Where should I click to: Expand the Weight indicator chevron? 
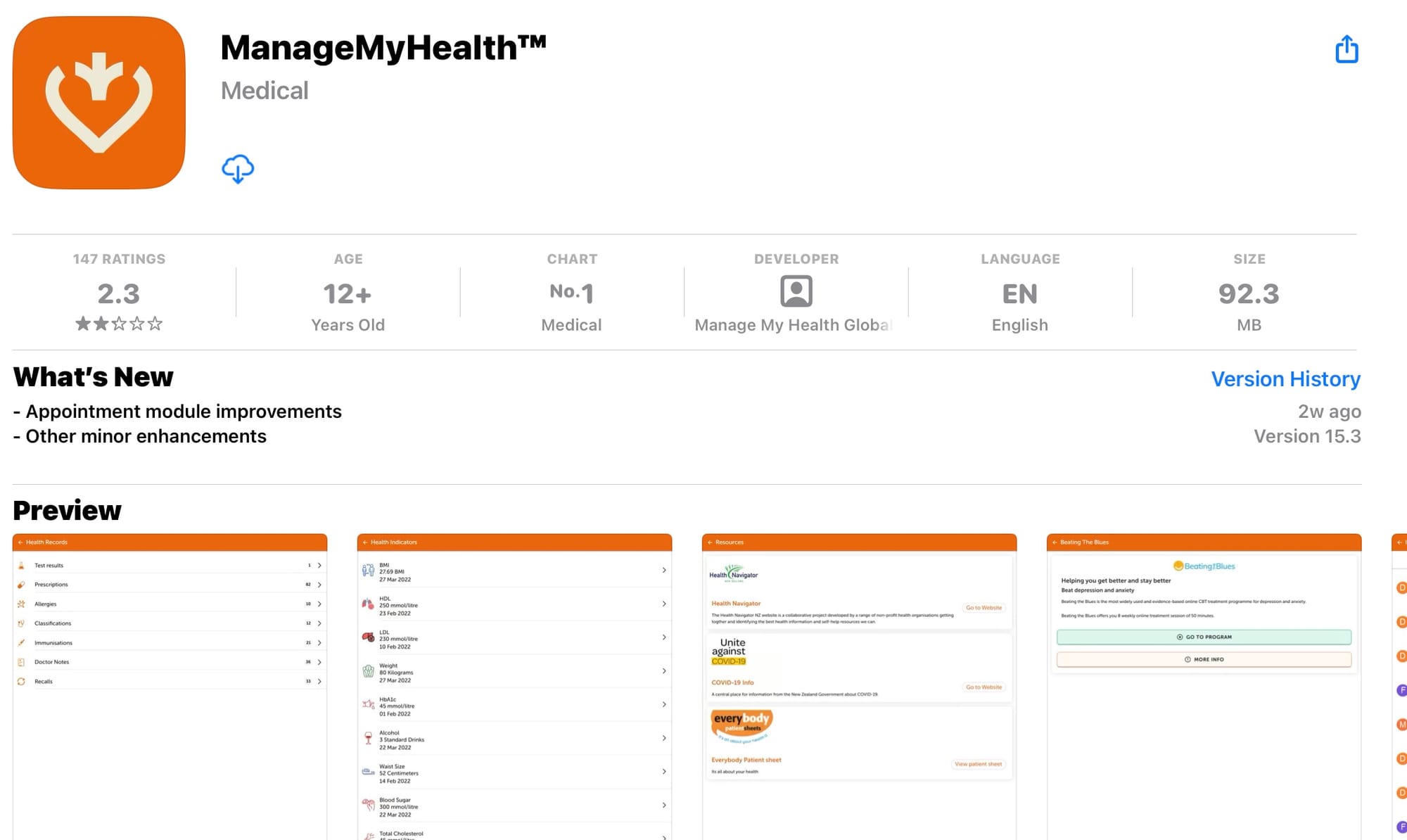click(x=663, y=671)
